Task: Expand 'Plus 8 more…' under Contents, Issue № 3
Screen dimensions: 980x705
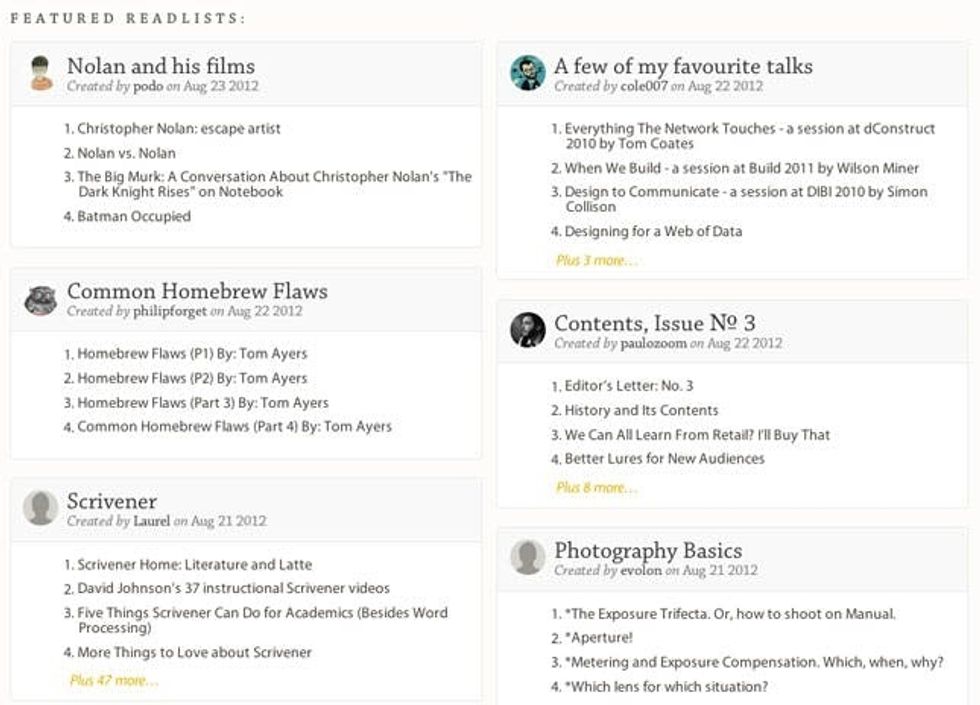Action: tap(596, 488)
